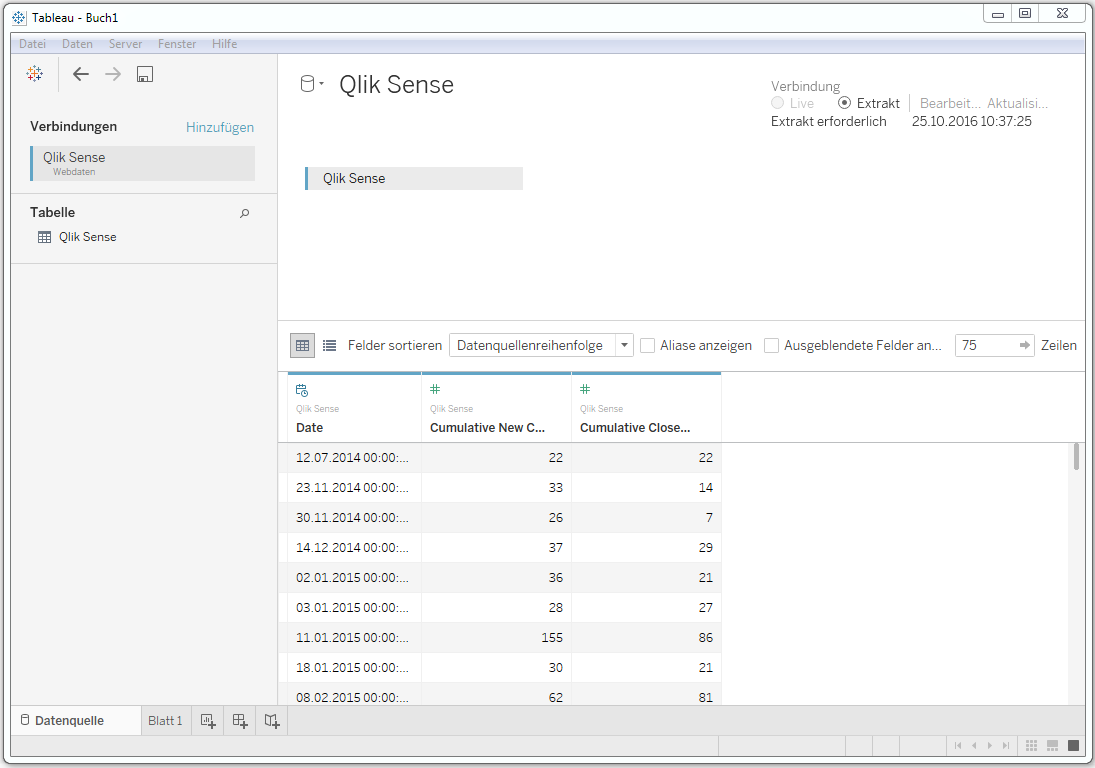This screenshot has width=1095, height=768.
Task: Switch to metadata list view
Action: coord(330,345)
